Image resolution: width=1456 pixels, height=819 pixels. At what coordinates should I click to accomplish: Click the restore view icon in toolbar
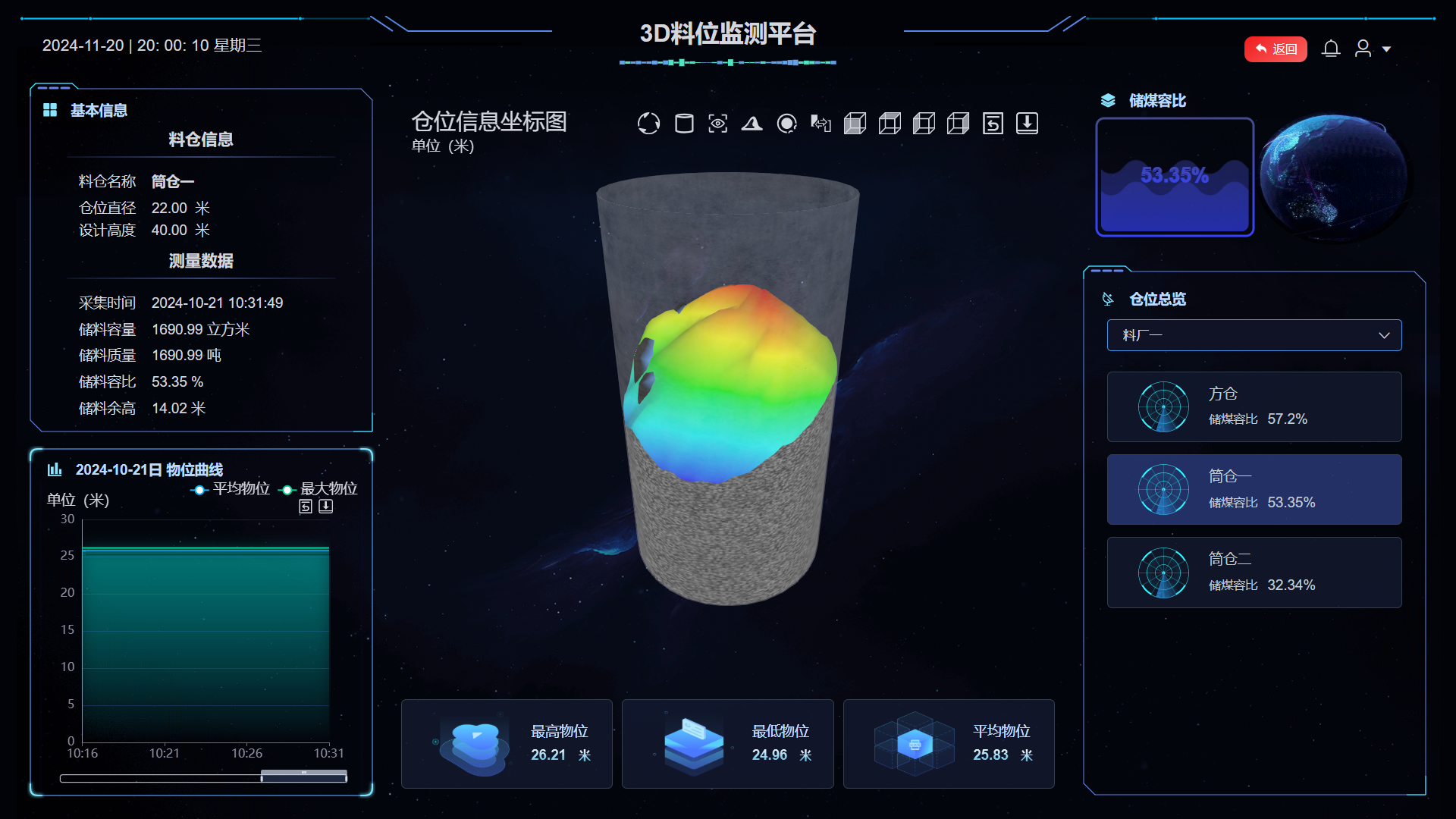[x=993, y=124]
